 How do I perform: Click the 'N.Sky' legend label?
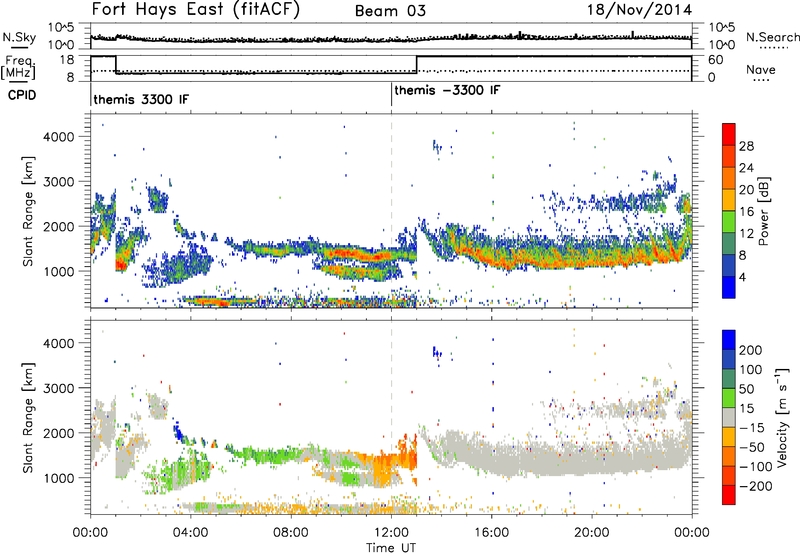(19, 37)
